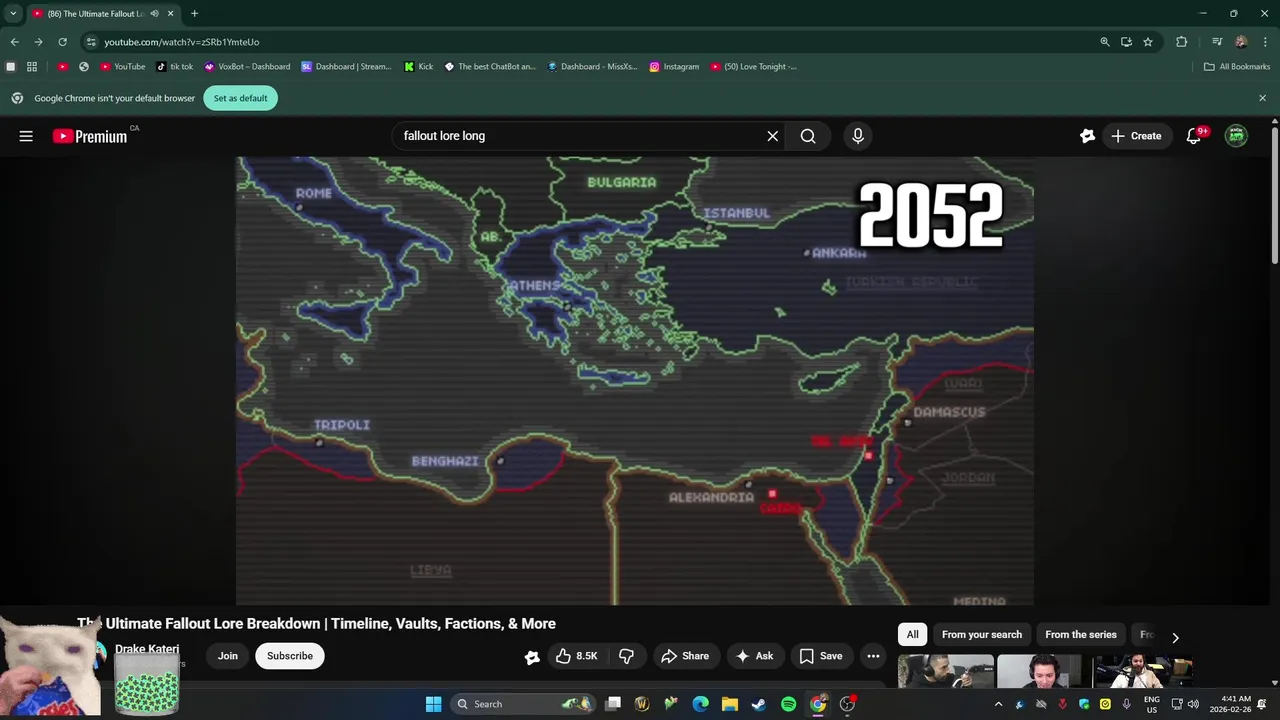Like the video (8.5K)
The width and height of the screenshot is (1280, 720).
[x=577, y=656]
